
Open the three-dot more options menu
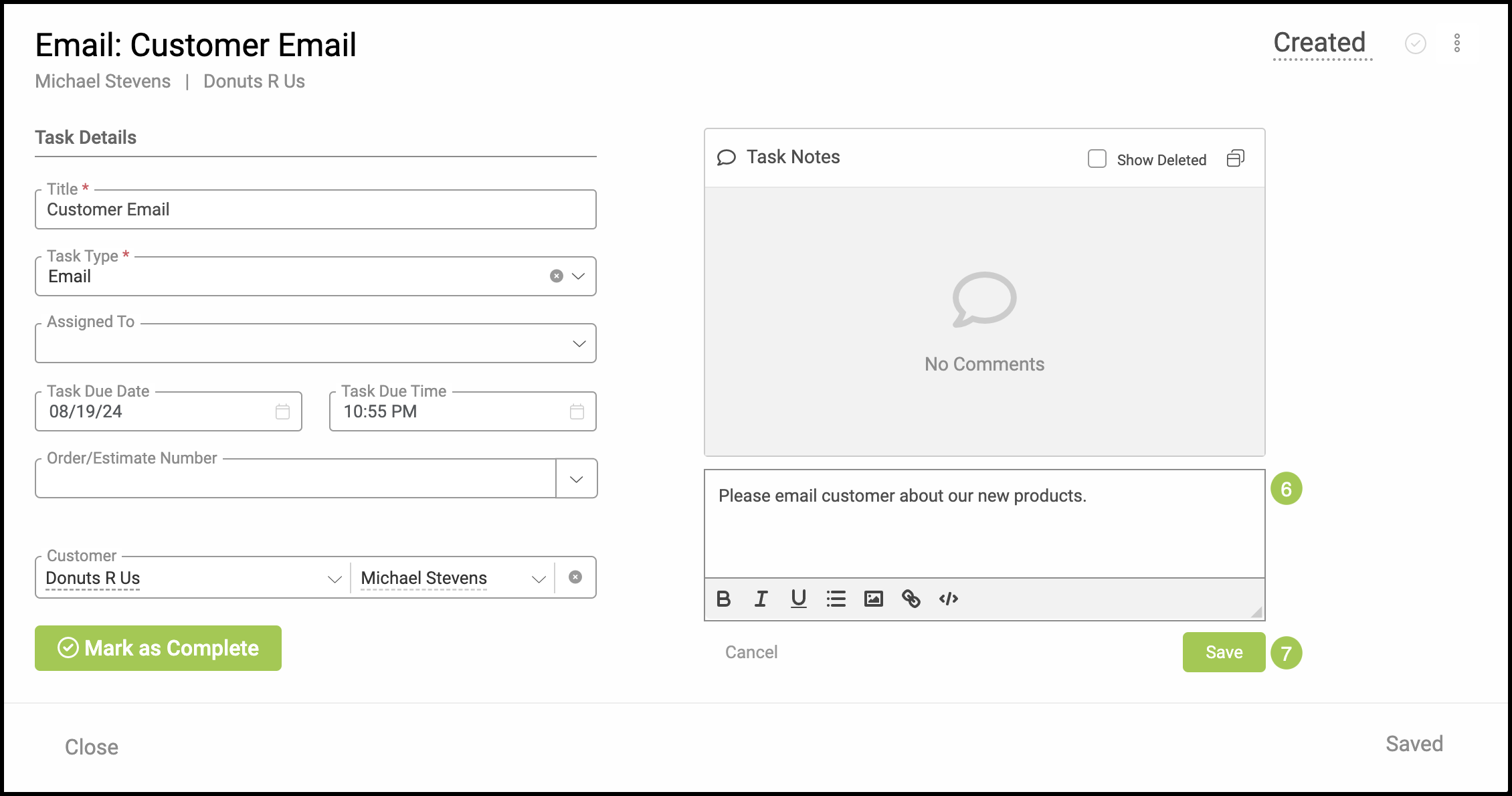pyautogui.click(x=1456, y=43)
